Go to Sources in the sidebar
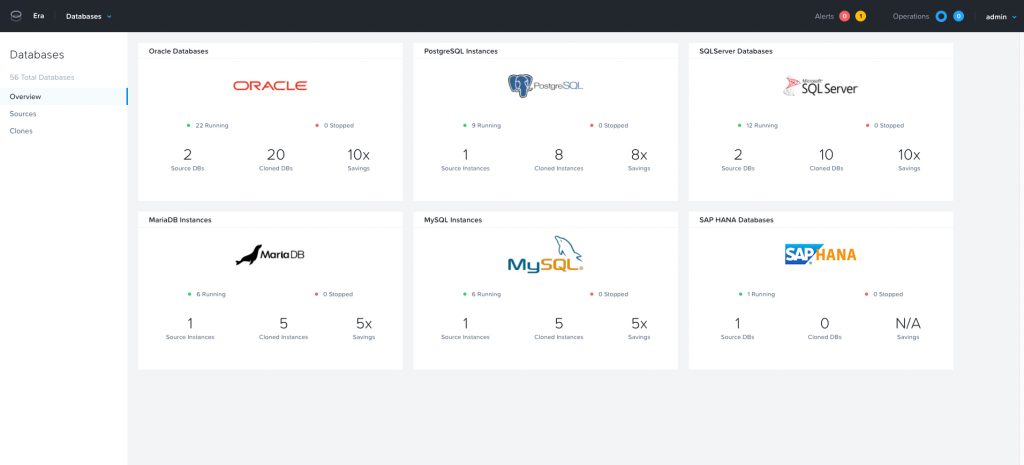Viewport: 1024px width, 465px height. coord(23,114)
